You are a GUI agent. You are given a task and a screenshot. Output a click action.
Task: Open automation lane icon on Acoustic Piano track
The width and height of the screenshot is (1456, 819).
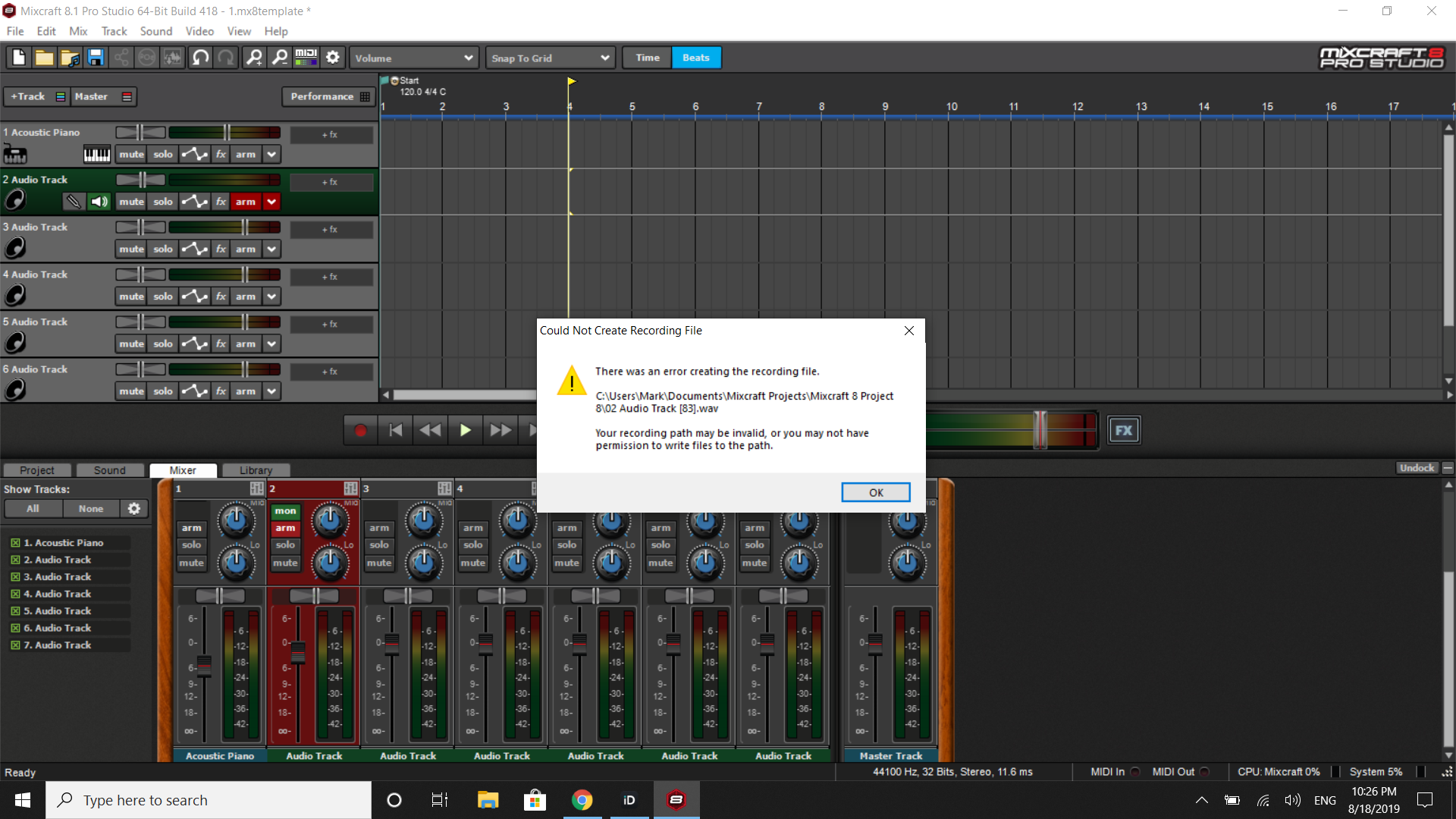click(195, 155)
